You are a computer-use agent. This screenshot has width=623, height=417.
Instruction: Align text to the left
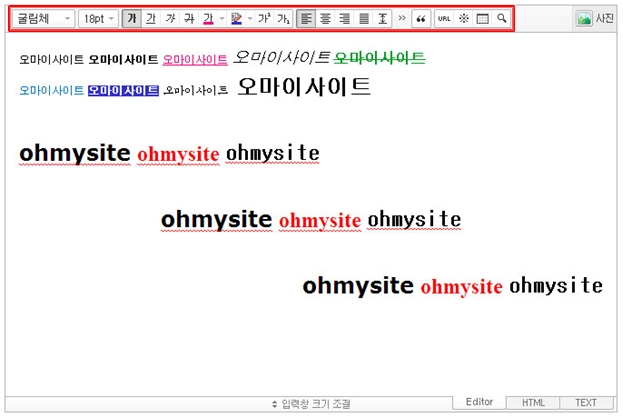point(306,19)
